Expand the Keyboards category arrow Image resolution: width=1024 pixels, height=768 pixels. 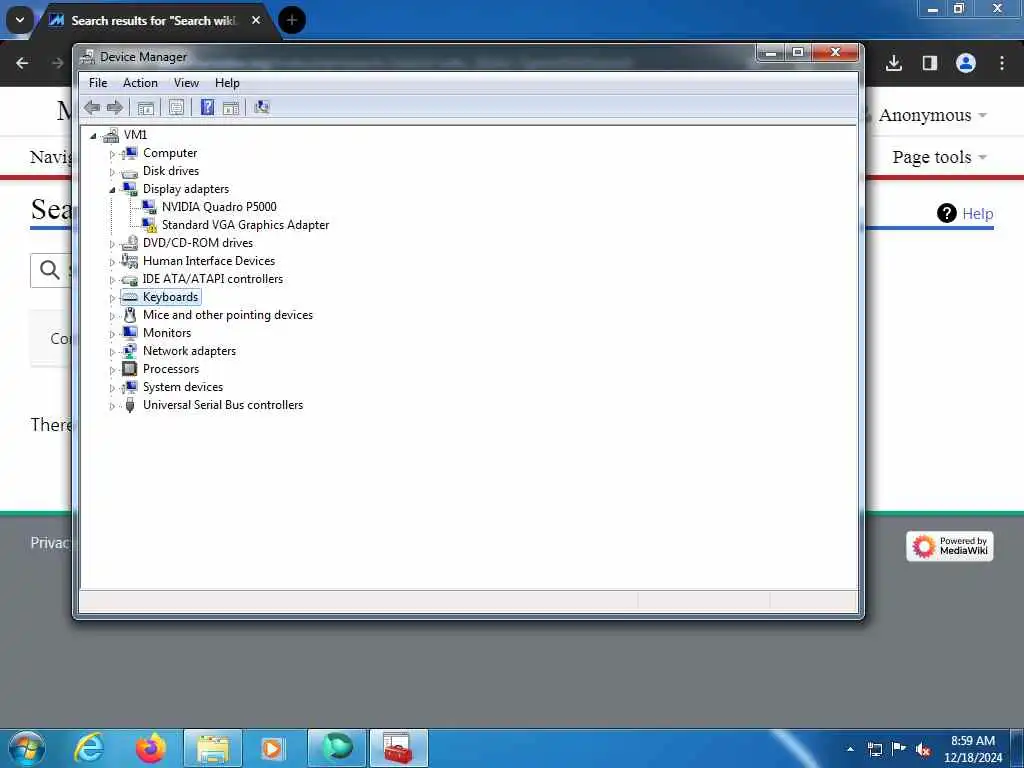112,298
